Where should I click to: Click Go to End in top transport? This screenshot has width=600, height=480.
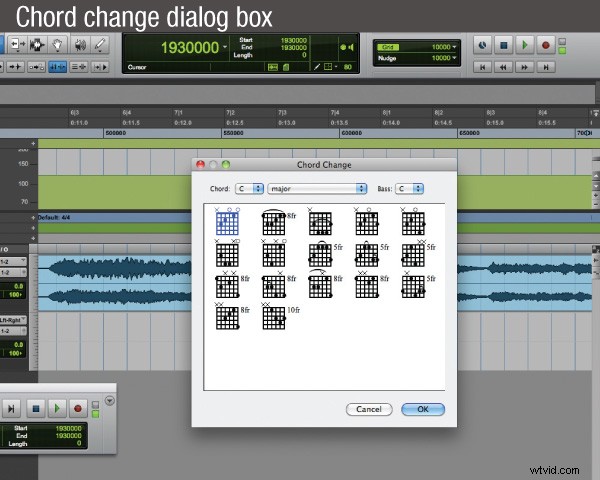click(x=546, y=67)
